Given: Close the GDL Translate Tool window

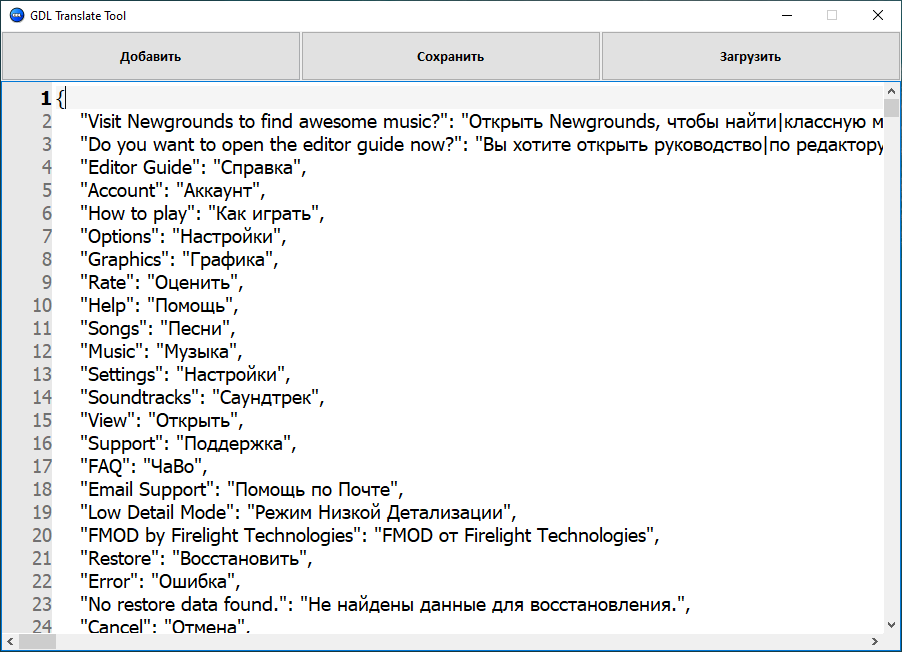Looking at the screenshot, I should click(877, 16).
